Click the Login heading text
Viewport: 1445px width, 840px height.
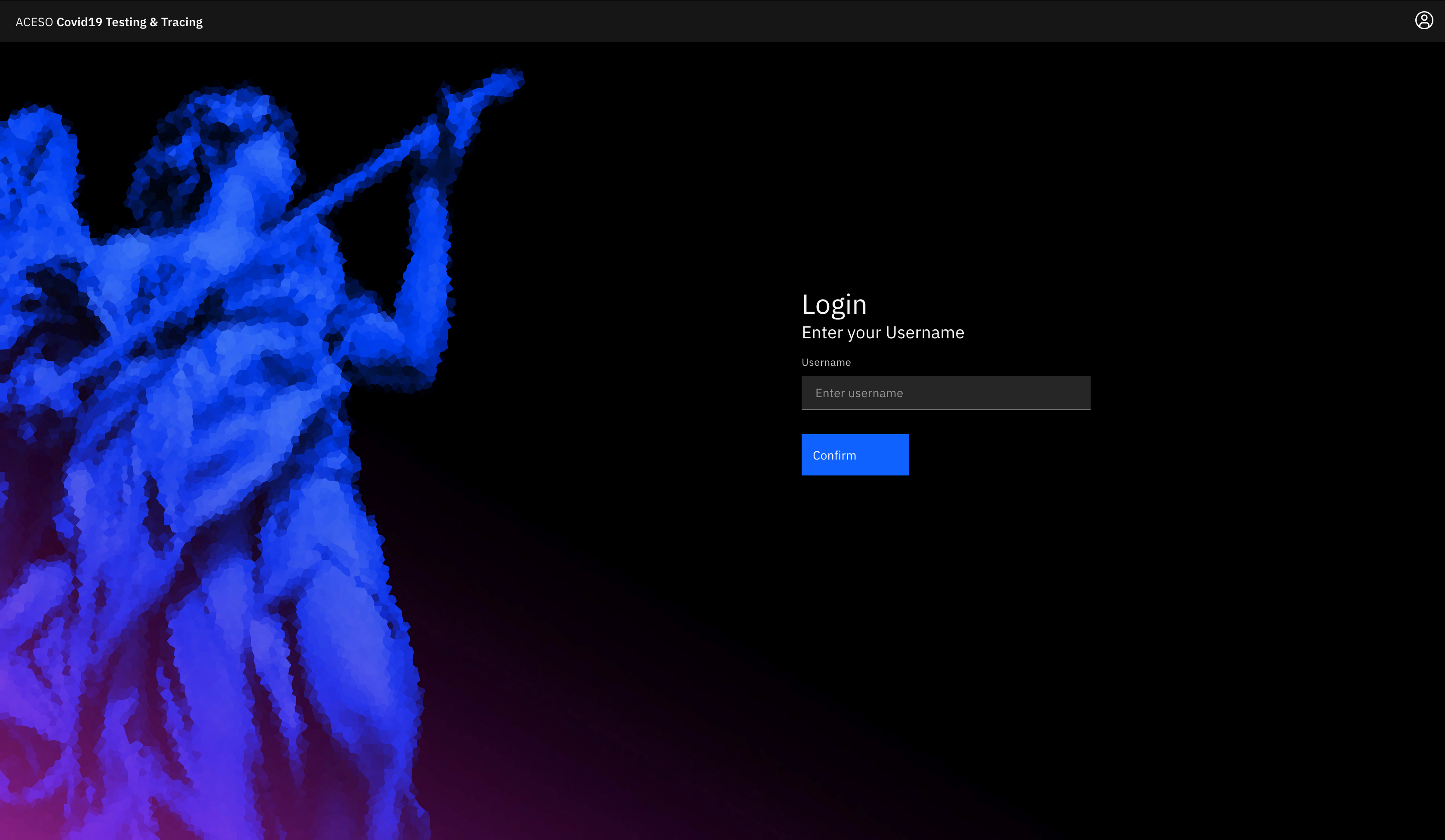tap(834, 304)
